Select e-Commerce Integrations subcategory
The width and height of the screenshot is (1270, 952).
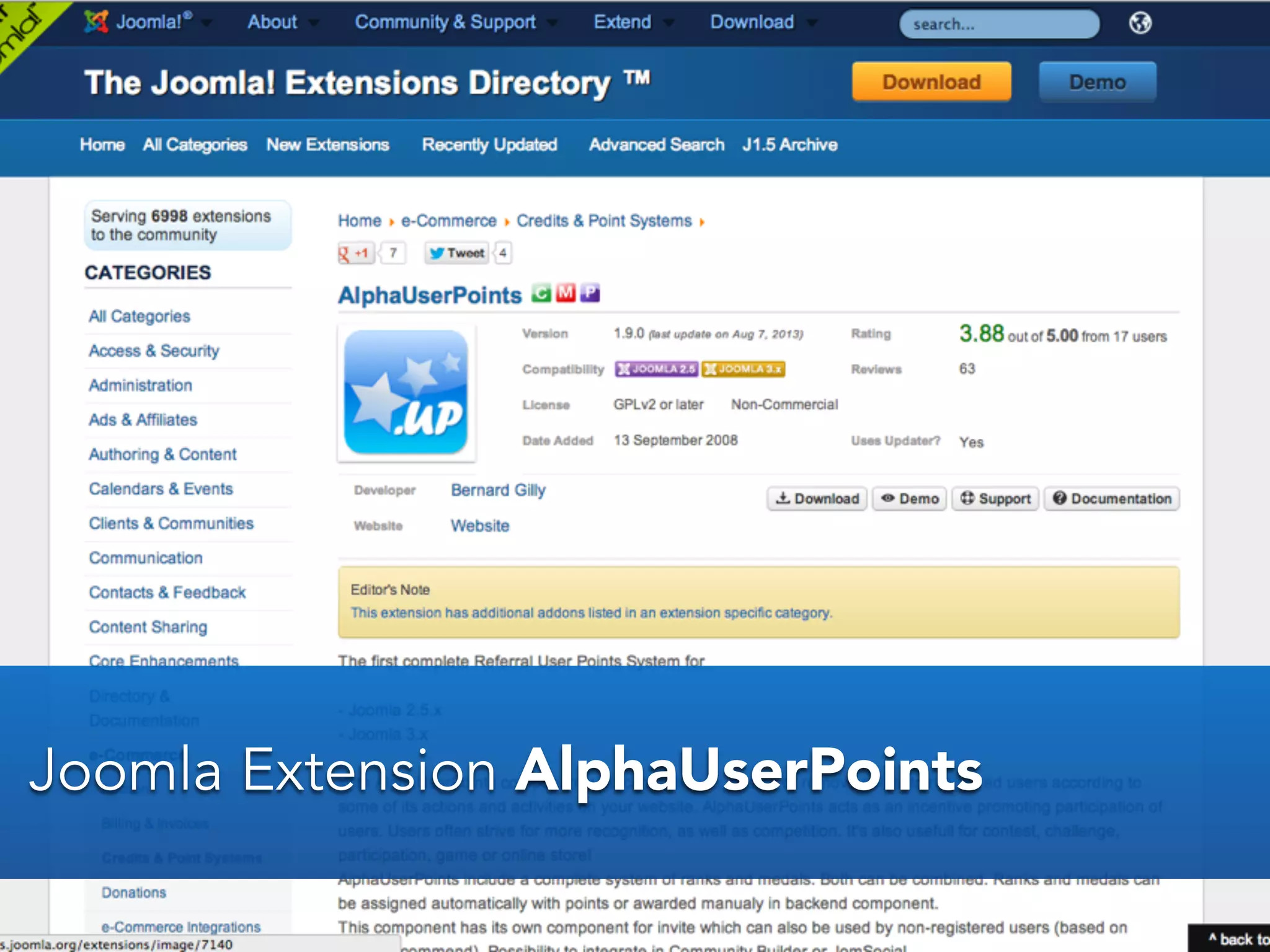tap(181, 927)
